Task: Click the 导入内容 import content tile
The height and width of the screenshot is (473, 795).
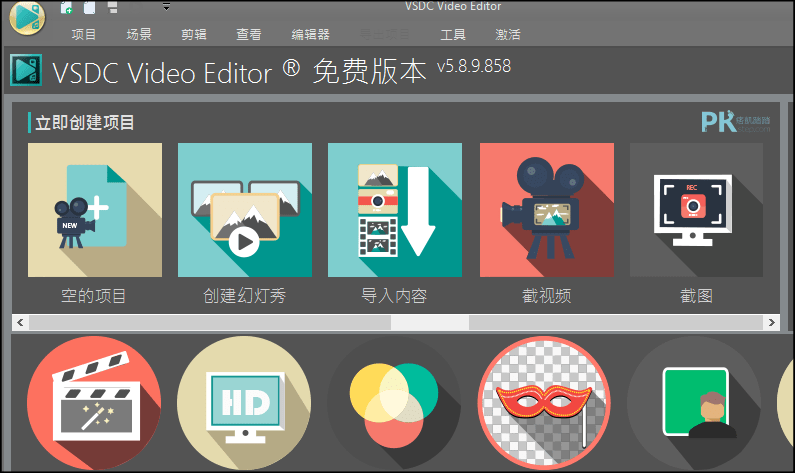Action: coord(395,210)
